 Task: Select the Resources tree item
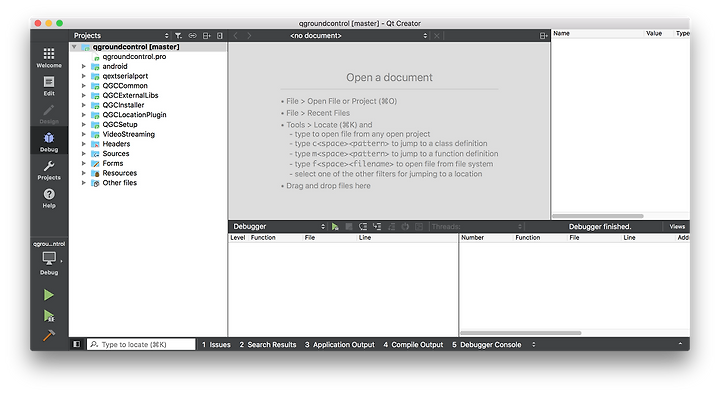[x=119, y=173]
